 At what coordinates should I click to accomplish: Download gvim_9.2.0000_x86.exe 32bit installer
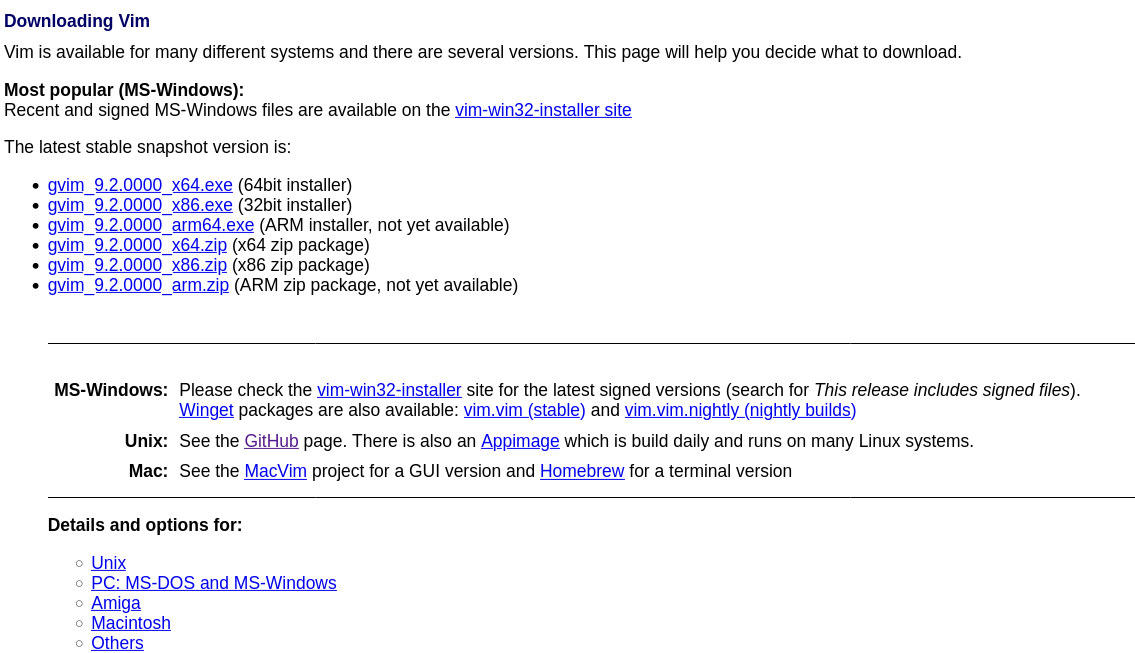click(140, 205)
